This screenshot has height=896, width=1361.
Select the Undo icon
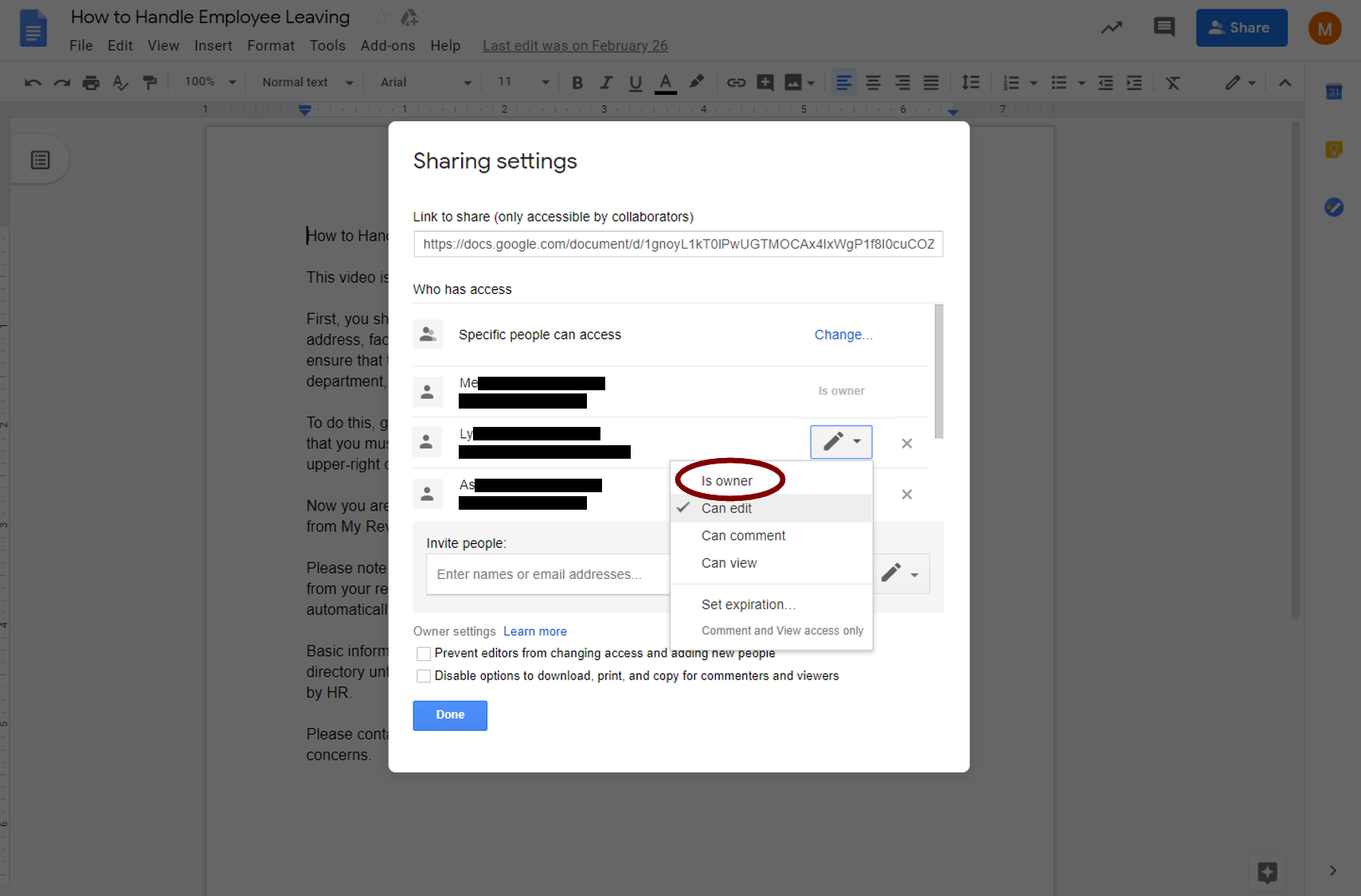click(x=32, y=82)
